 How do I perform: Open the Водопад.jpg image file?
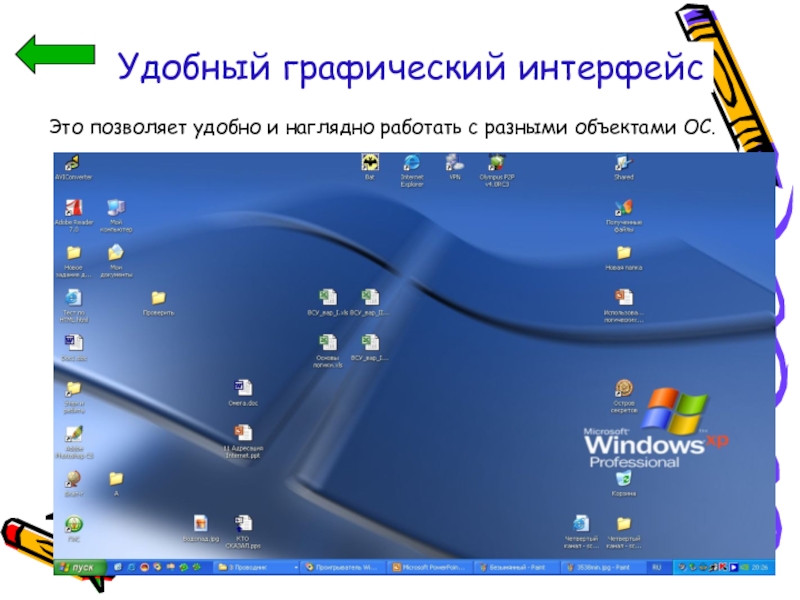click(201, 529)
